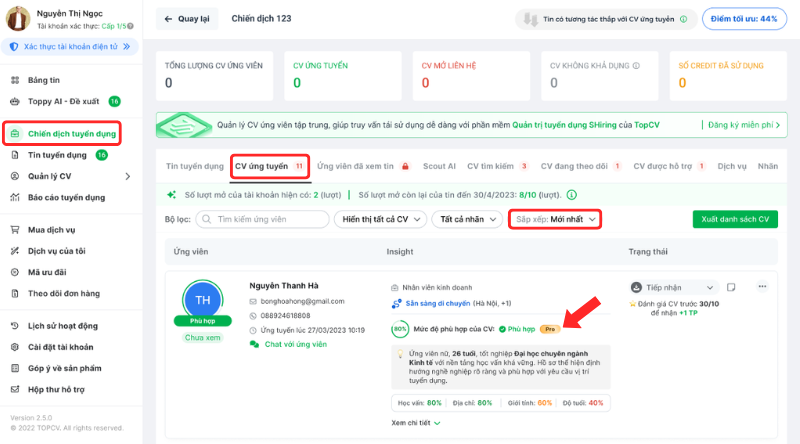Click phone number 088924618808
The height and width of the screenshot is (444, 800).
coord(285,316)
